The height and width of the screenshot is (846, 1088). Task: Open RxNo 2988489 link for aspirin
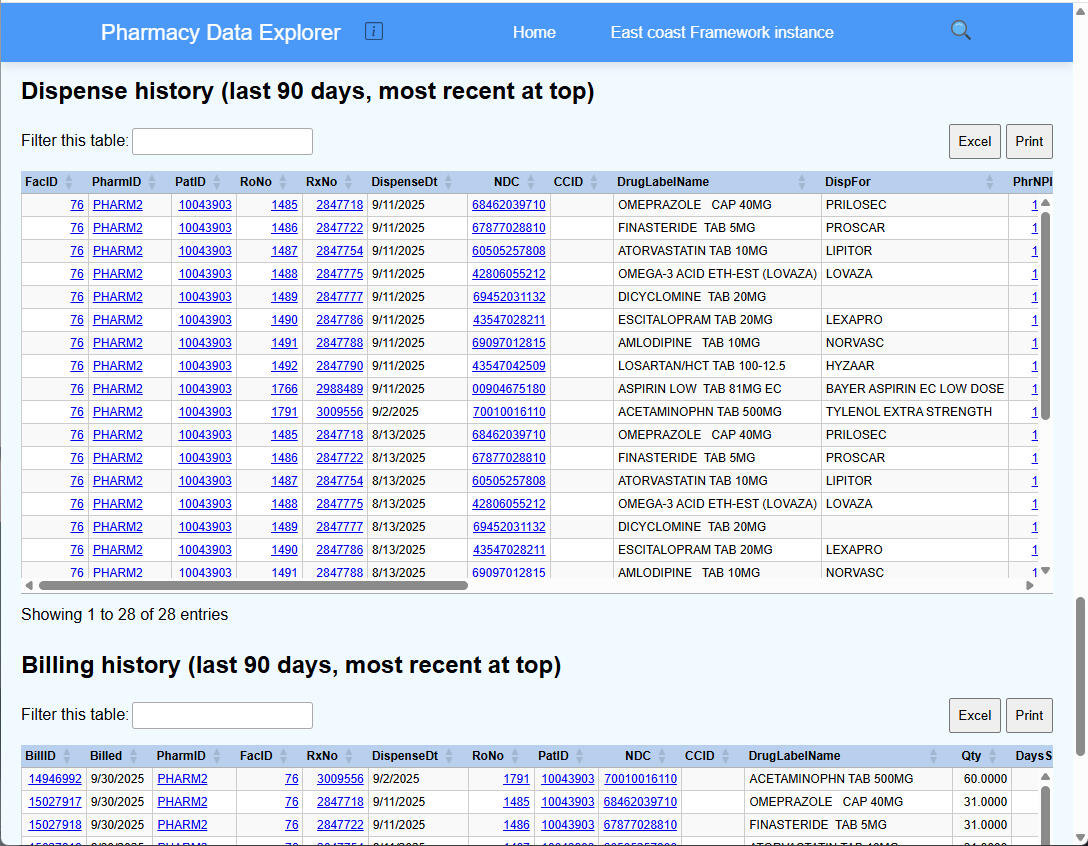point(339,389)
